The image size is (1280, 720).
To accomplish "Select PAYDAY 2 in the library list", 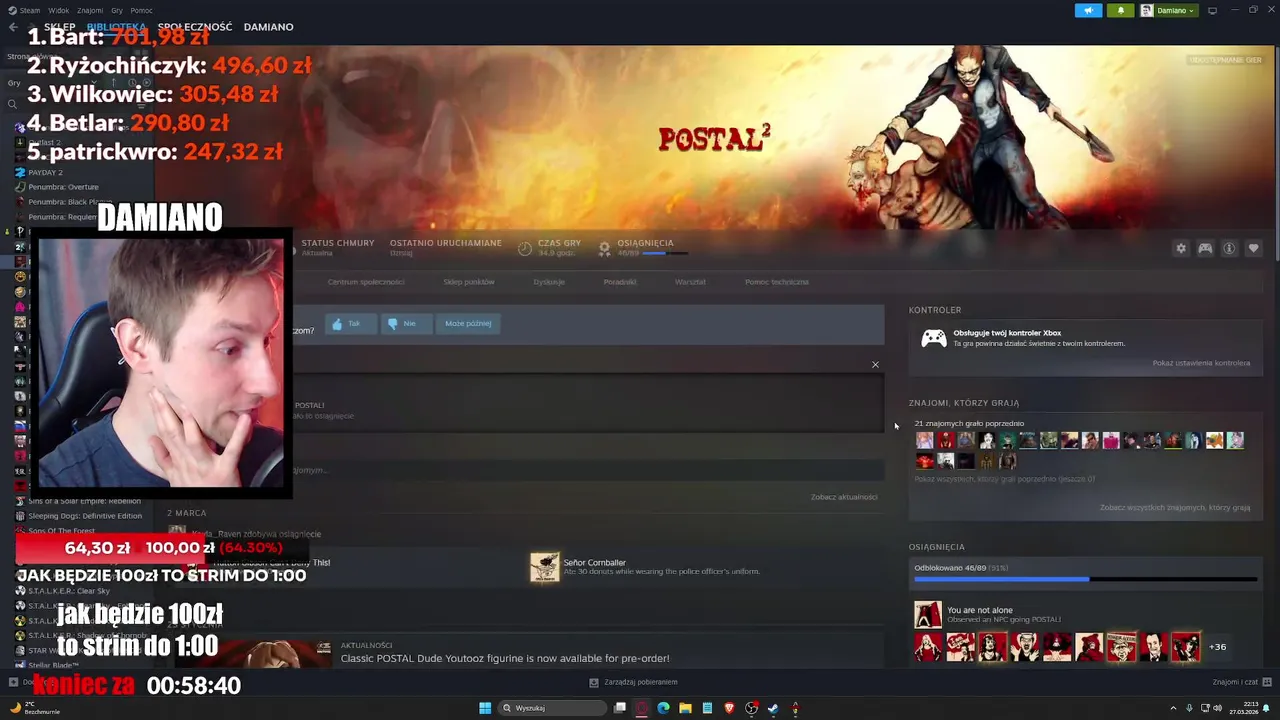I will [x=45, y=172].
